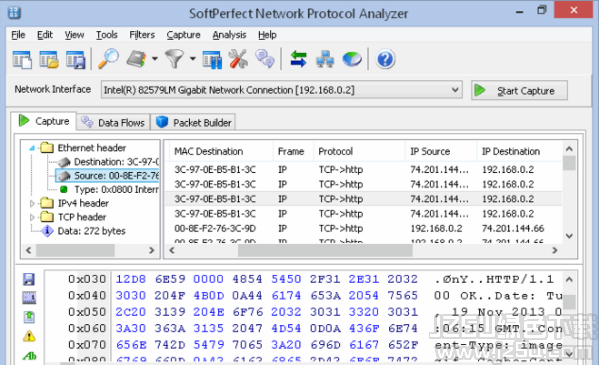Open the Capture menu
Viewport: 599px width, 365px height.
(x=183, y=35)
